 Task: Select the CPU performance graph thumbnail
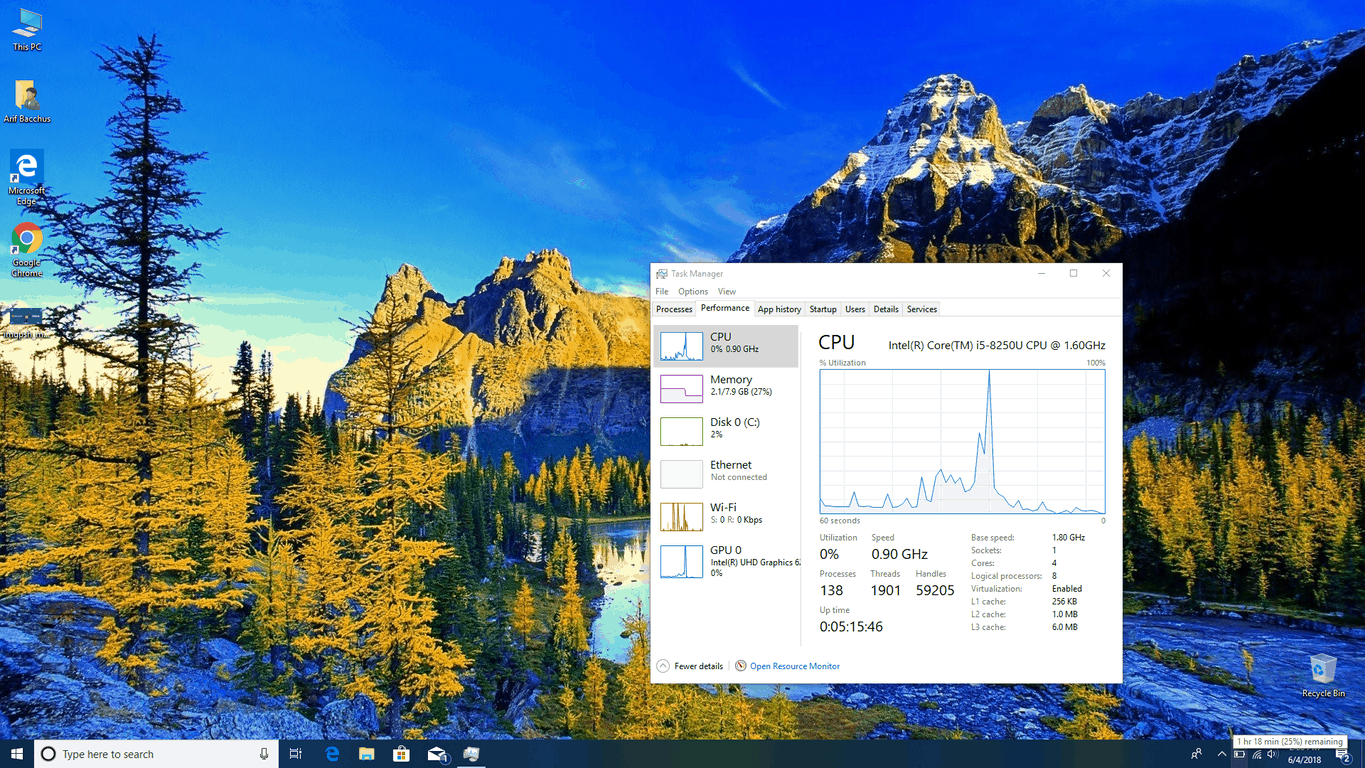point(681,346)
